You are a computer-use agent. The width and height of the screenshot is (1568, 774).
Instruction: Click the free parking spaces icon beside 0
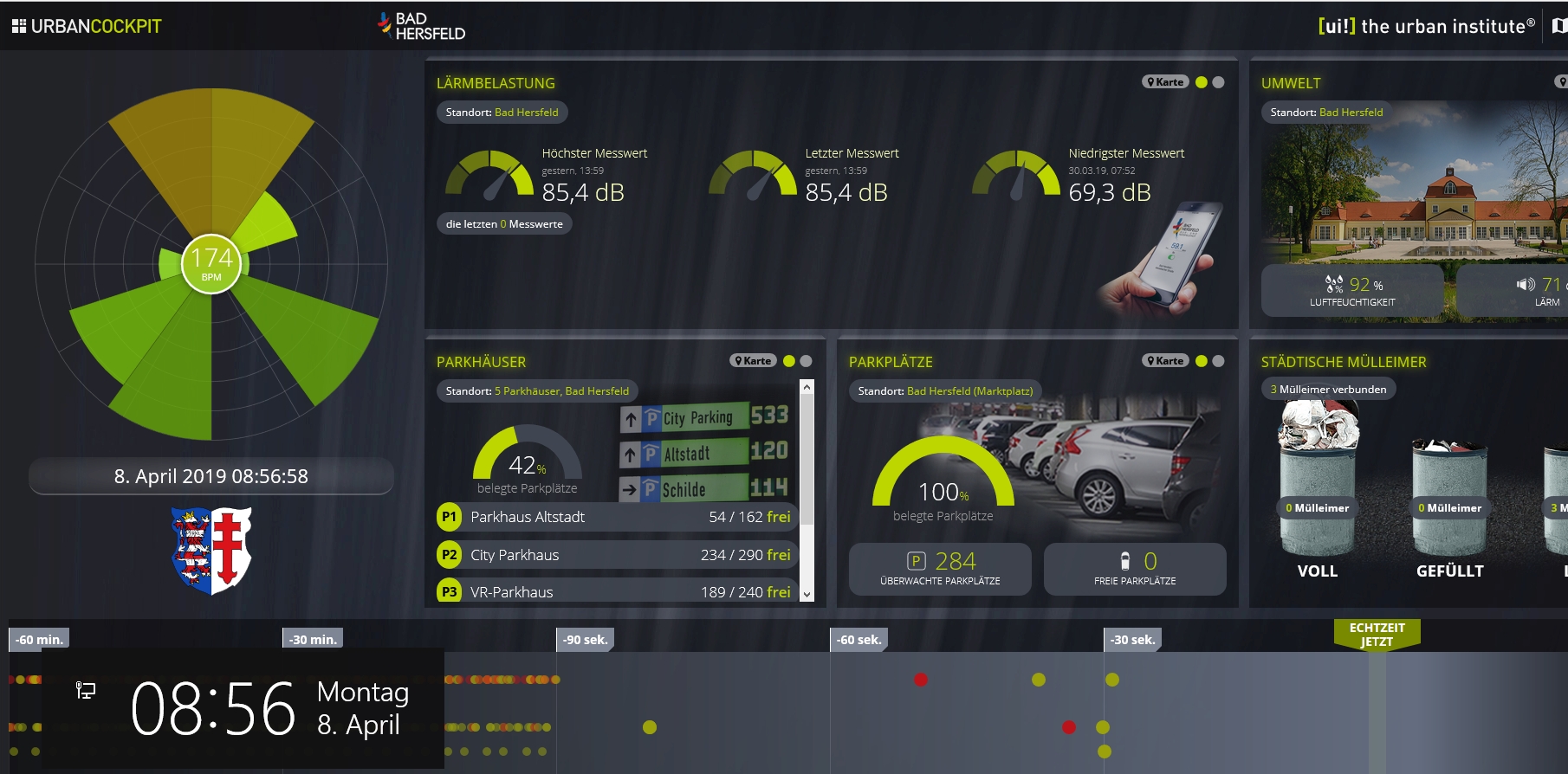point(1125,561)
